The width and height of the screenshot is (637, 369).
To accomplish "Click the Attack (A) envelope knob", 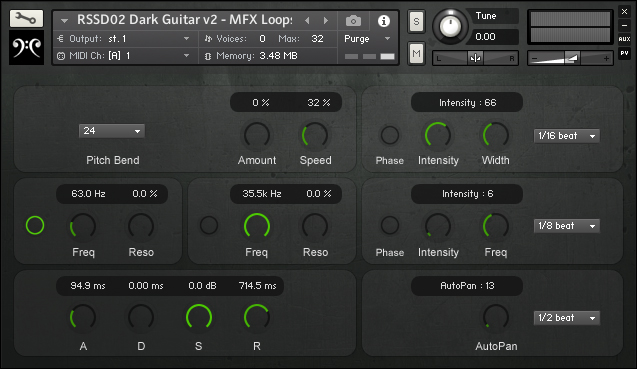I will pos(83,317).
